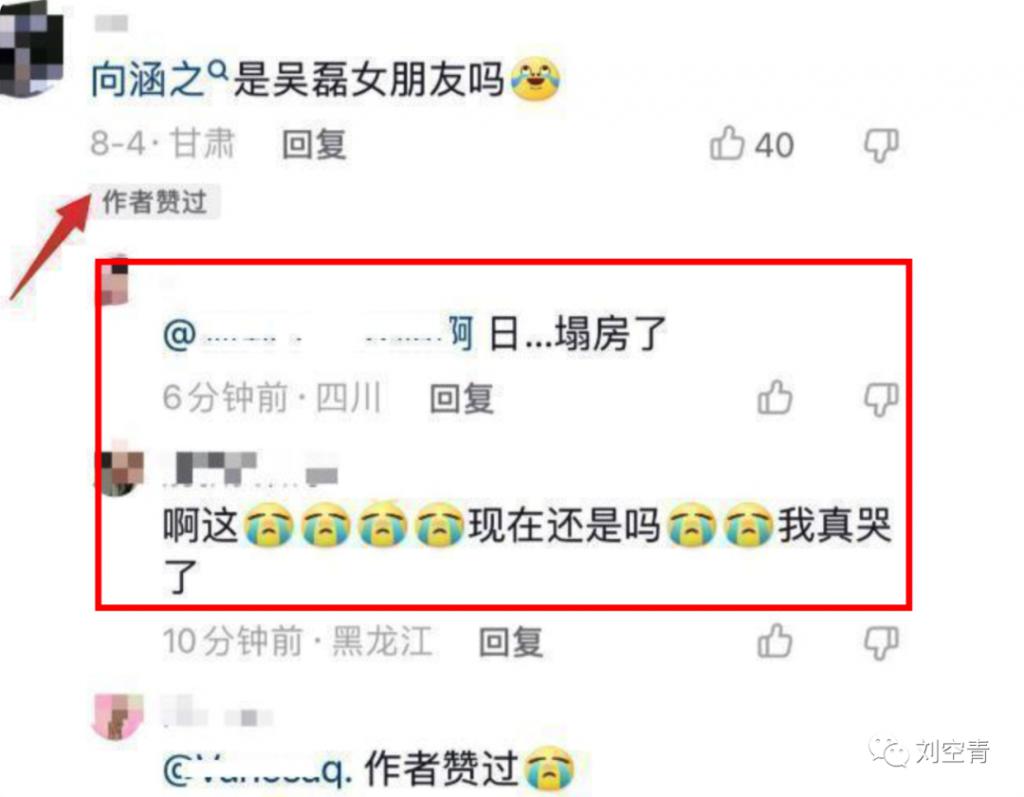
Task: Dislike the 塌房了 reply from 四川
Action: (881, 398)
